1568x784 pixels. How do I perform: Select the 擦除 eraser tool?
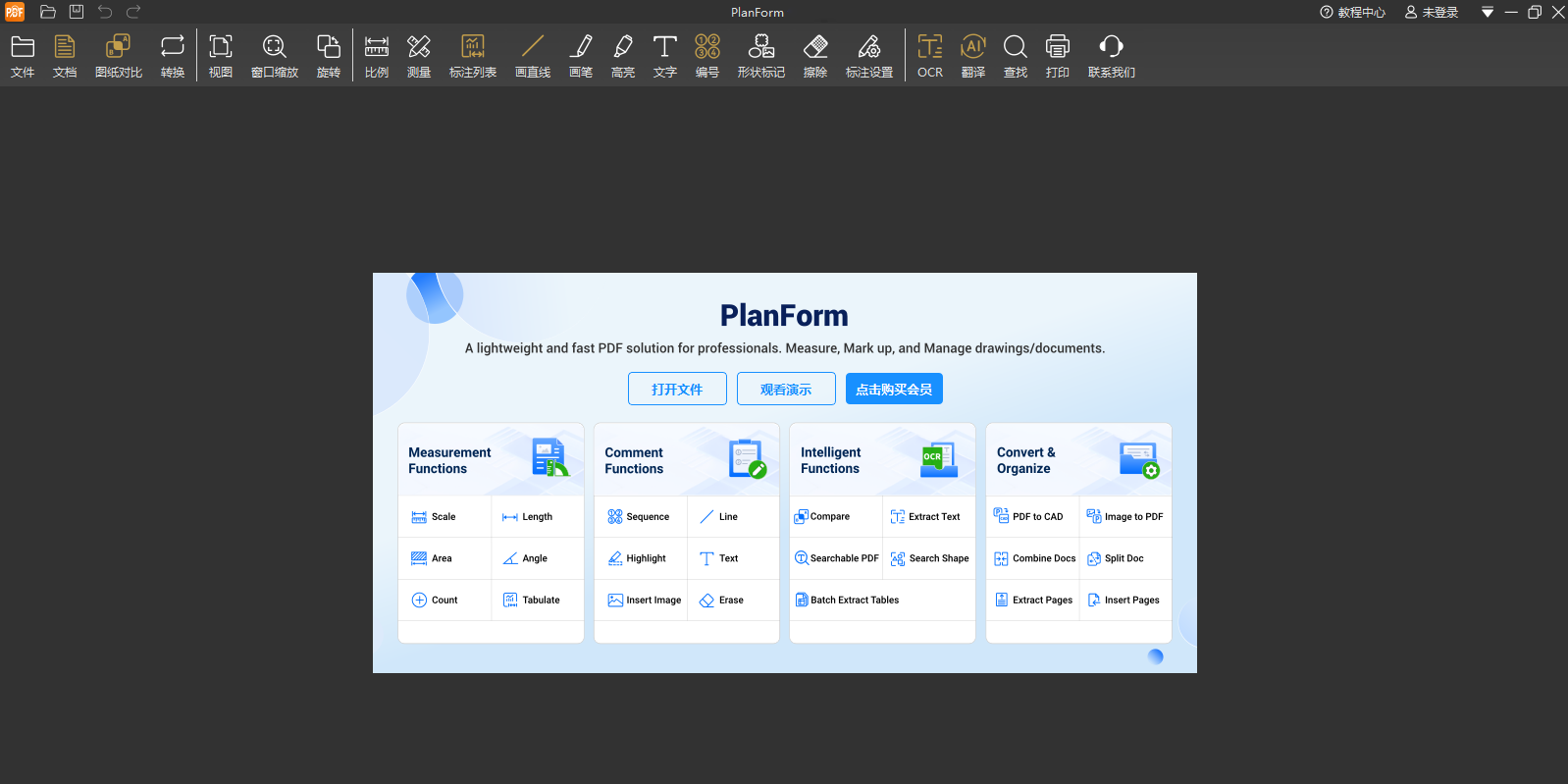coord(814,56)
